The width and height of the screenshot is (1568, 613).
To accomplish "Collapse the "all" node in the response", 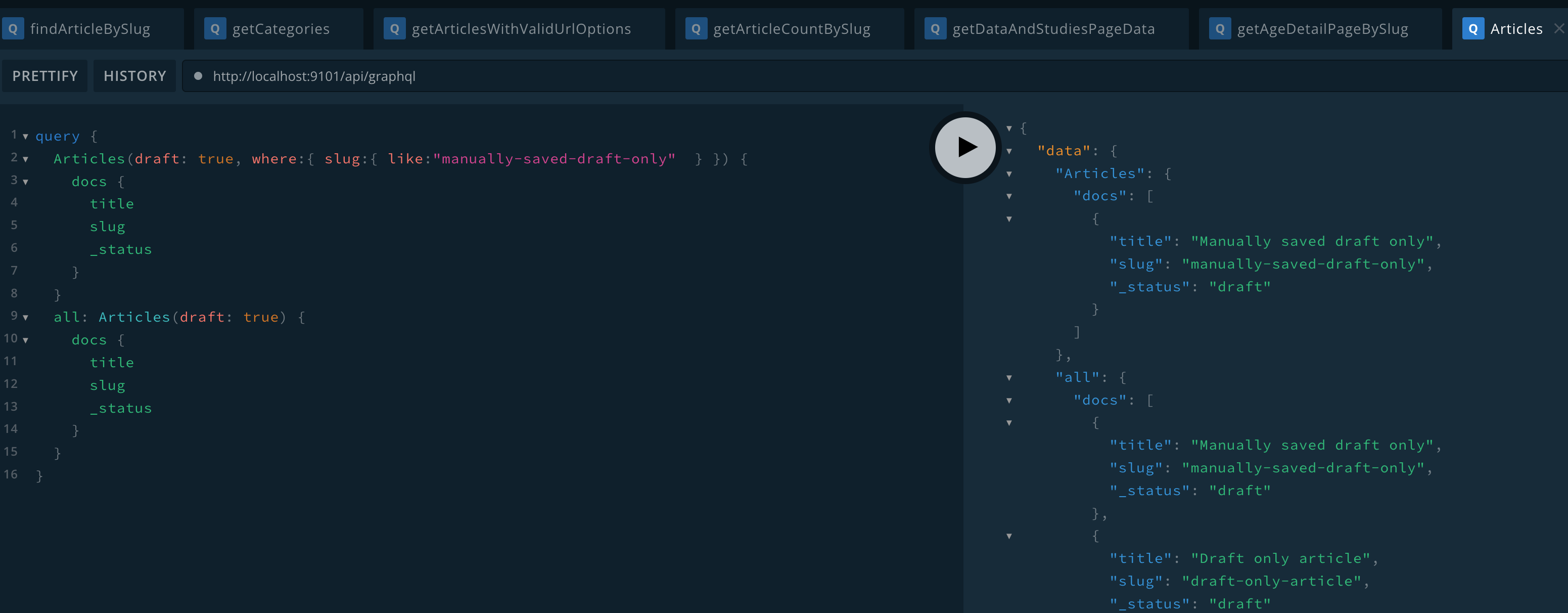I will (x=1009, y=378).
